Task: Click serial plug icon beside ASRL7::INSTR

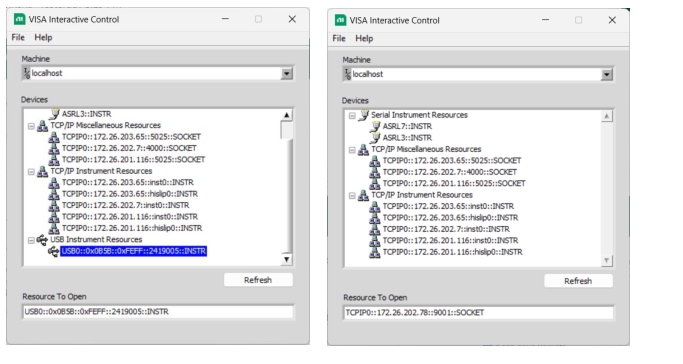Action: pos(375,127)
